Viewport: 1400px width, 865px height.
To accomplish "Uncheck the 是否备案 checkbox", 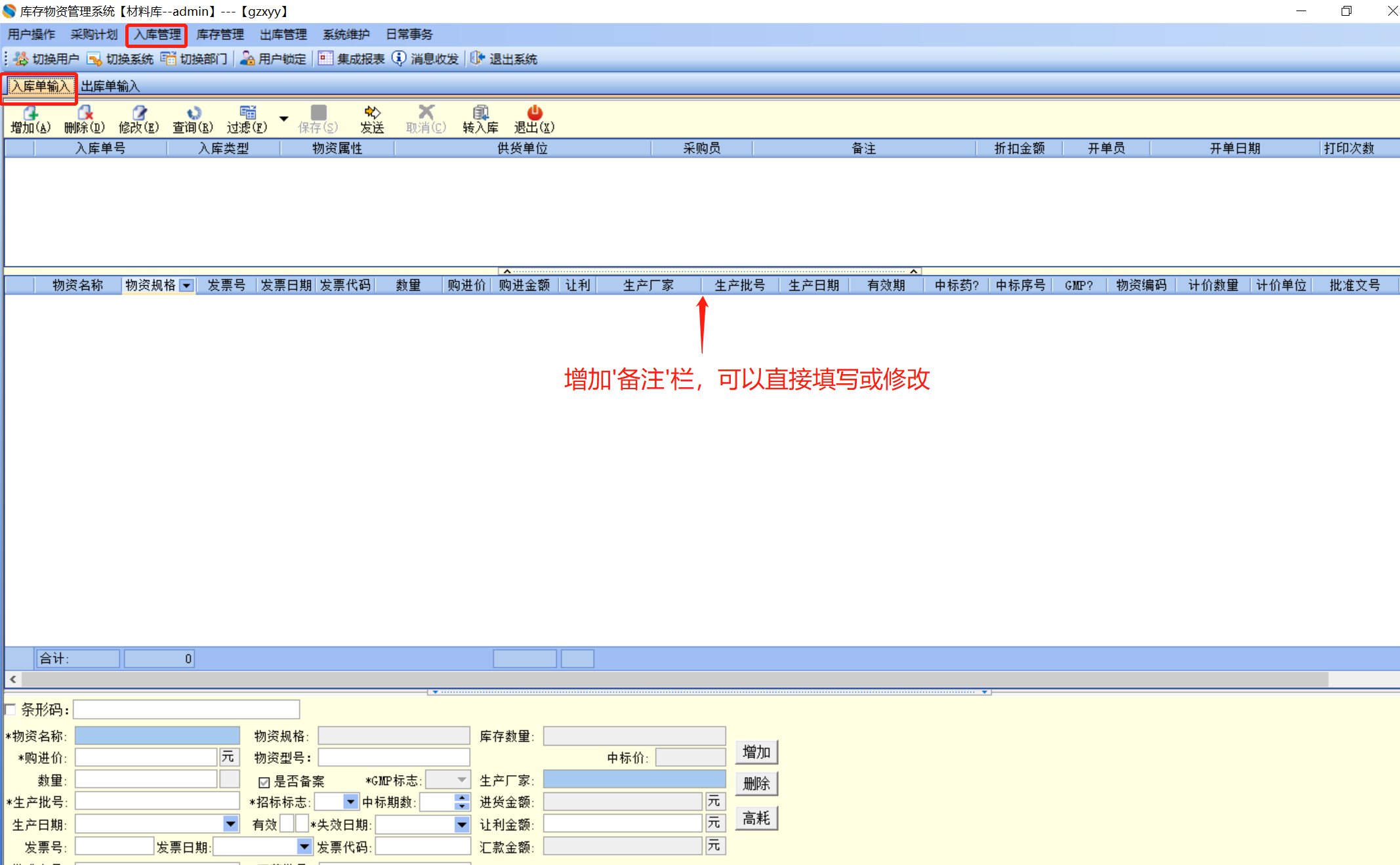I will click(264, 782).
